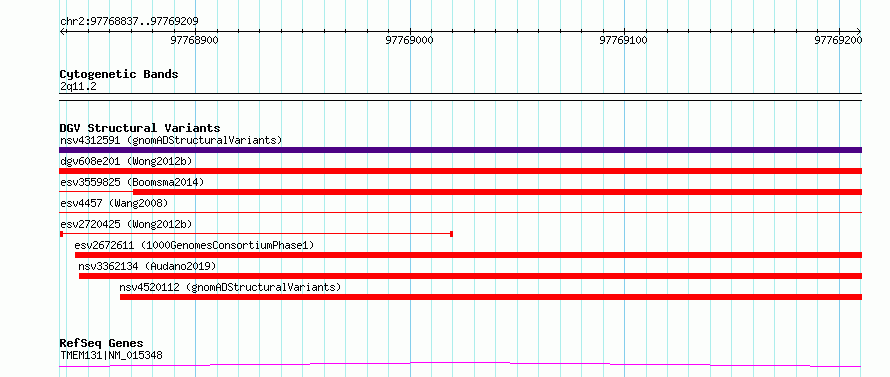Image resolution: width=890 pixels, height=377 pixels.
Task: Click variant label esv4457 (Wang2008)
Action: tap(114, 203)
